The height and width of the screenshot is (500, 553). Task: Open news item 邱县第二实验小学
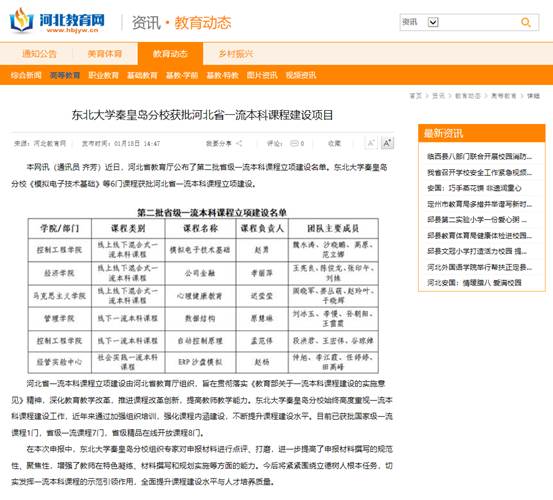[x=477, y=220]
